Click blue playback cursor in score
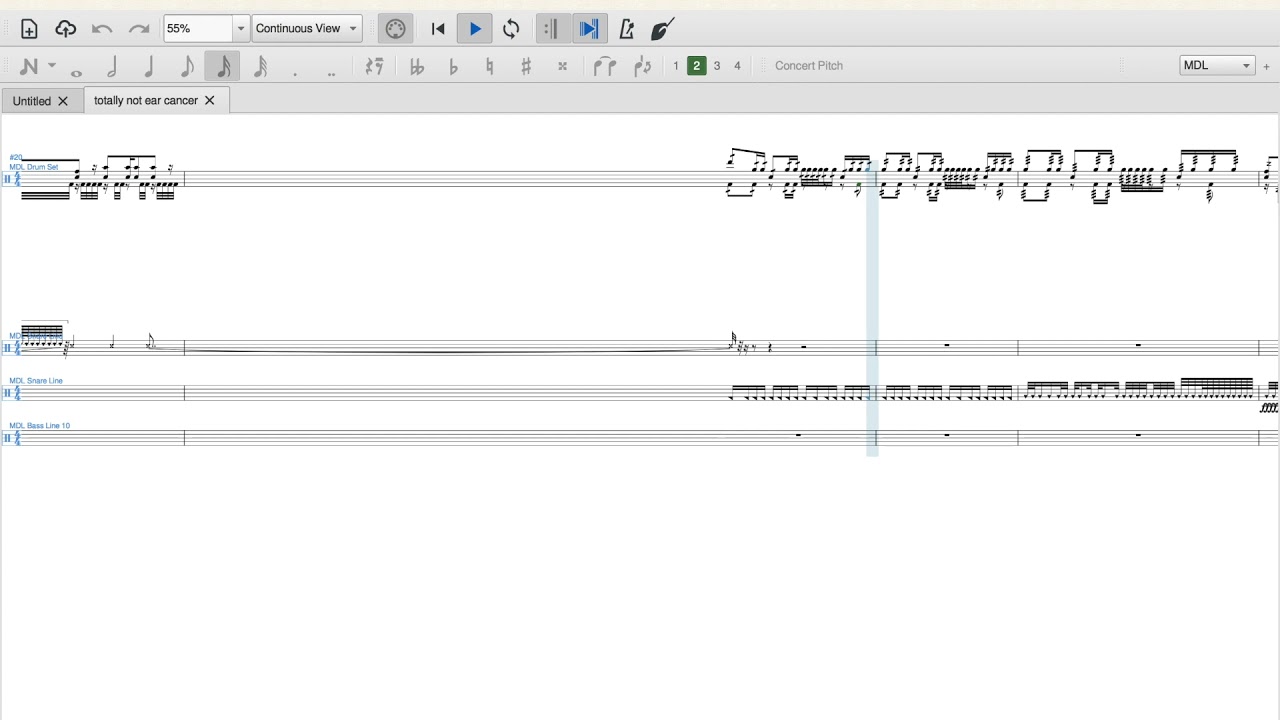Viewport: 1280px width, 720px height. tap(872, 308)
